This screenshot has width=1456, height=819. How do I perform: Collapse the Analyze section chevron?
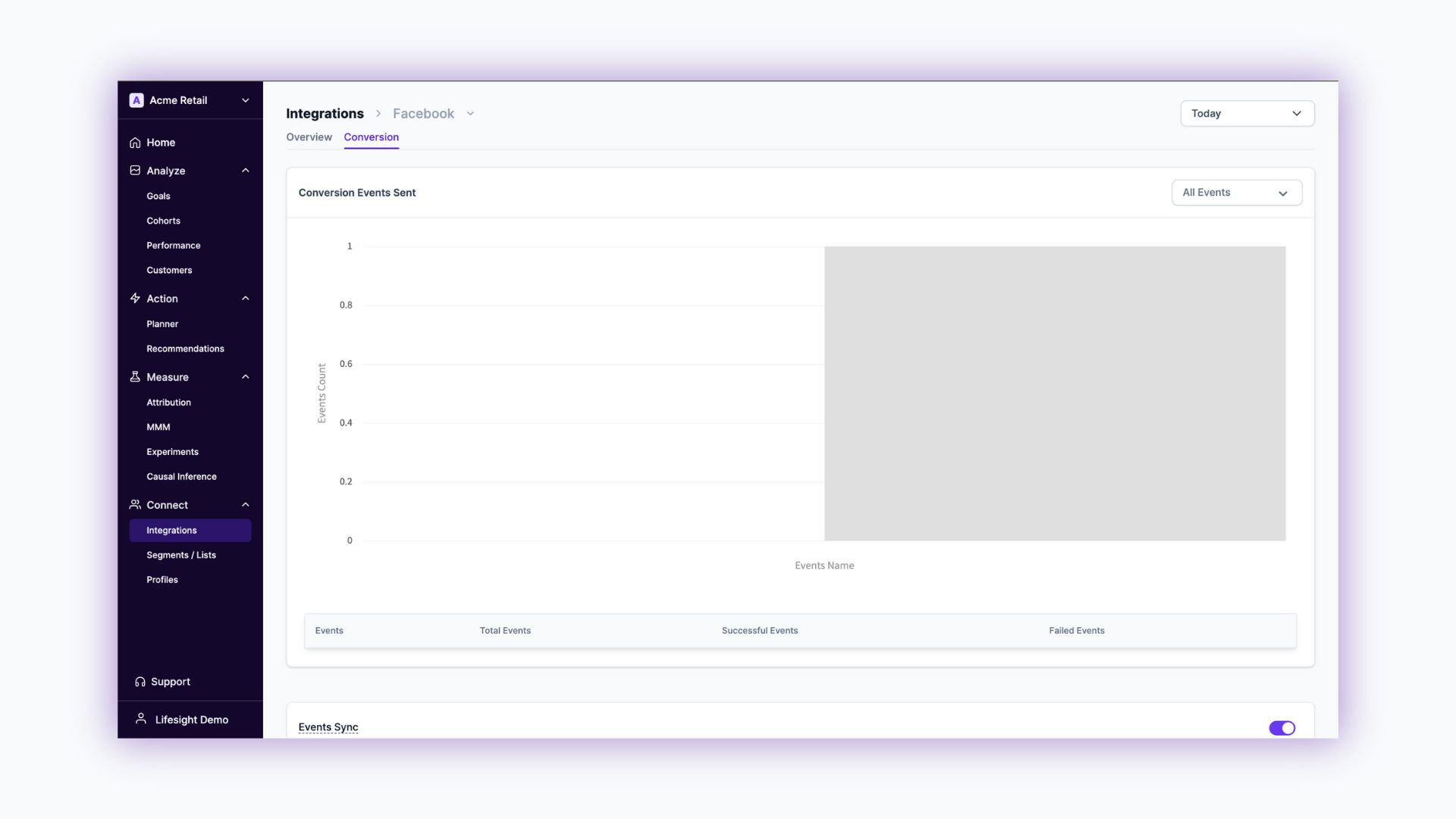[245, 171]
